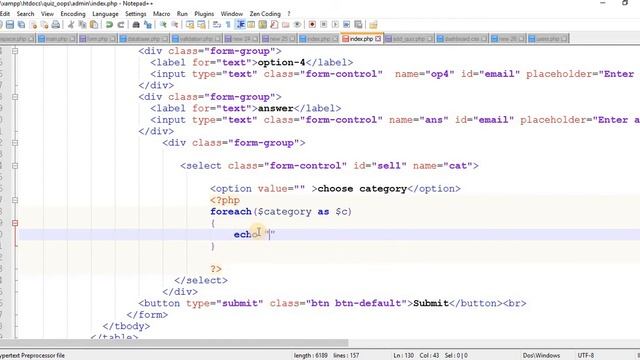
Task: Open the Document Map toolbar icon
Action: (x=262, y=24)
